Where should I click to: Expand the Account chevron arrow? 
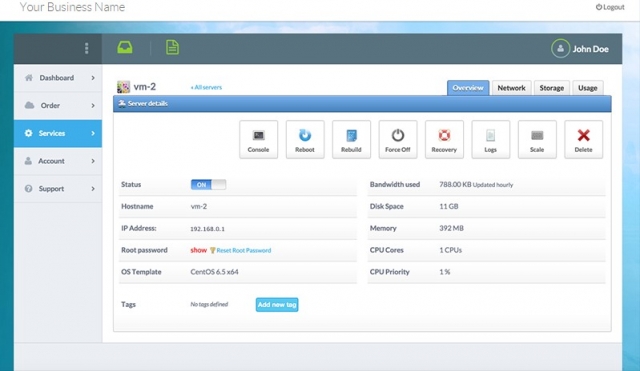93,161
